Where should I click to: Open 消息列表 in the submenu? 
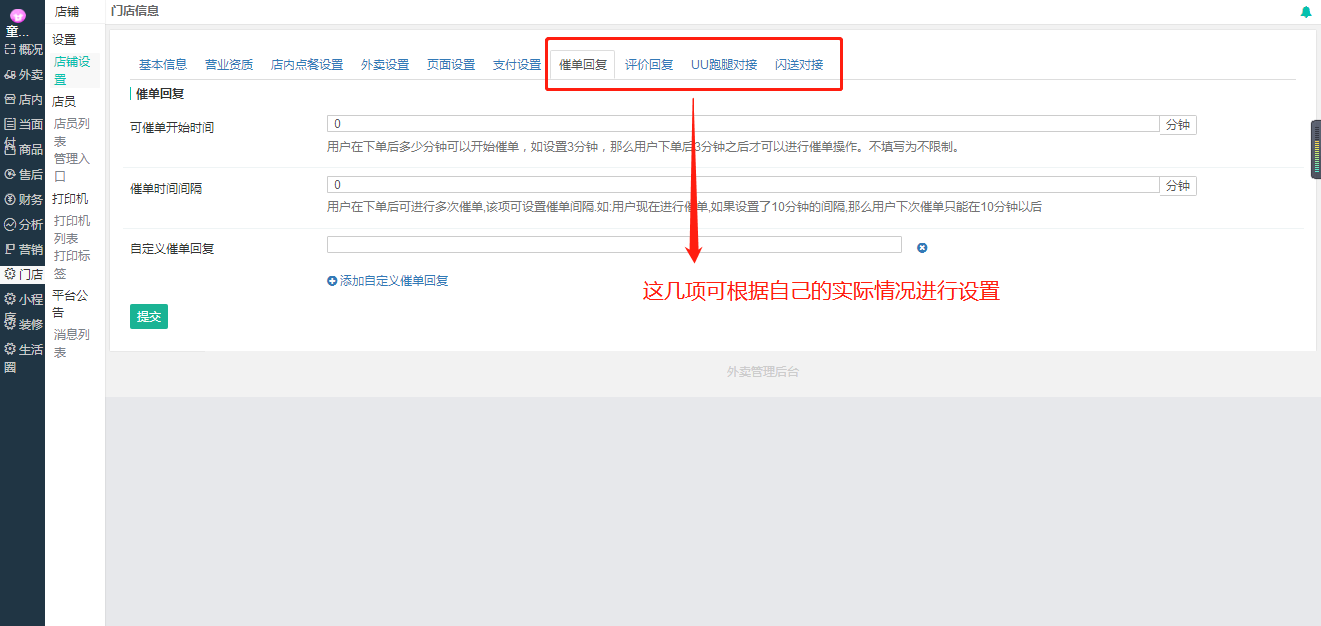(x=72, y=343)
